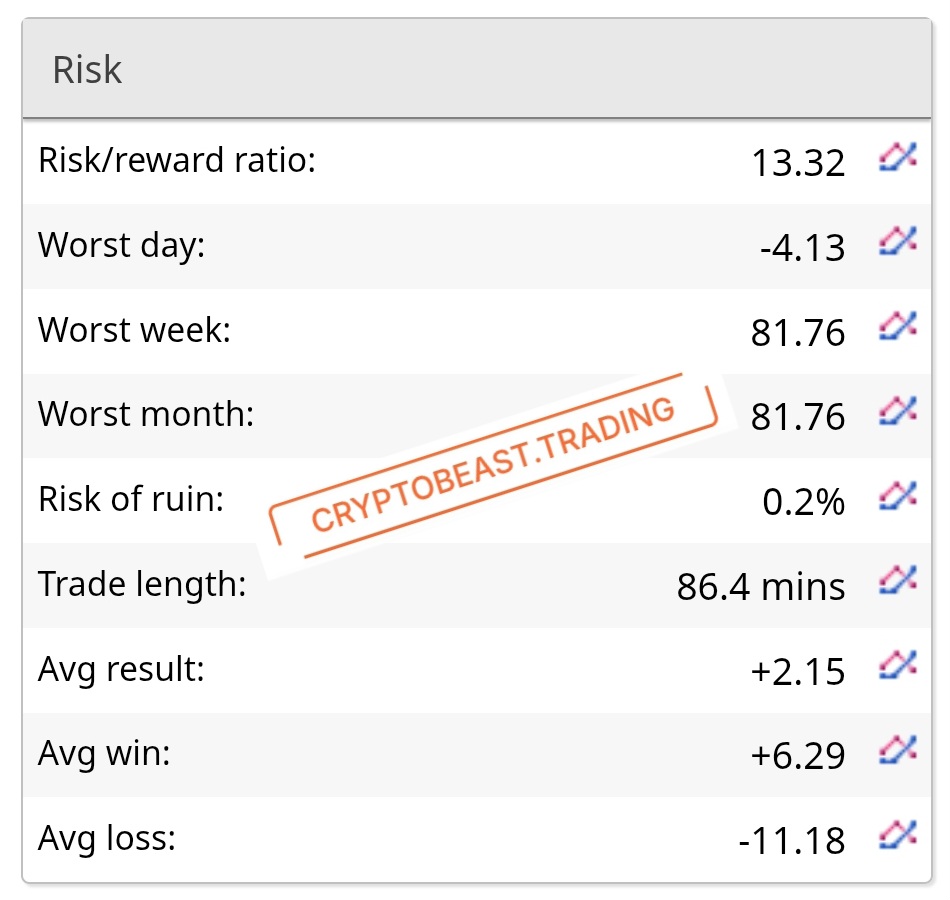The height and width of the screenshot is (900, 950).
Task: Open chart icon for Worst month
Action: pos(898,411)
